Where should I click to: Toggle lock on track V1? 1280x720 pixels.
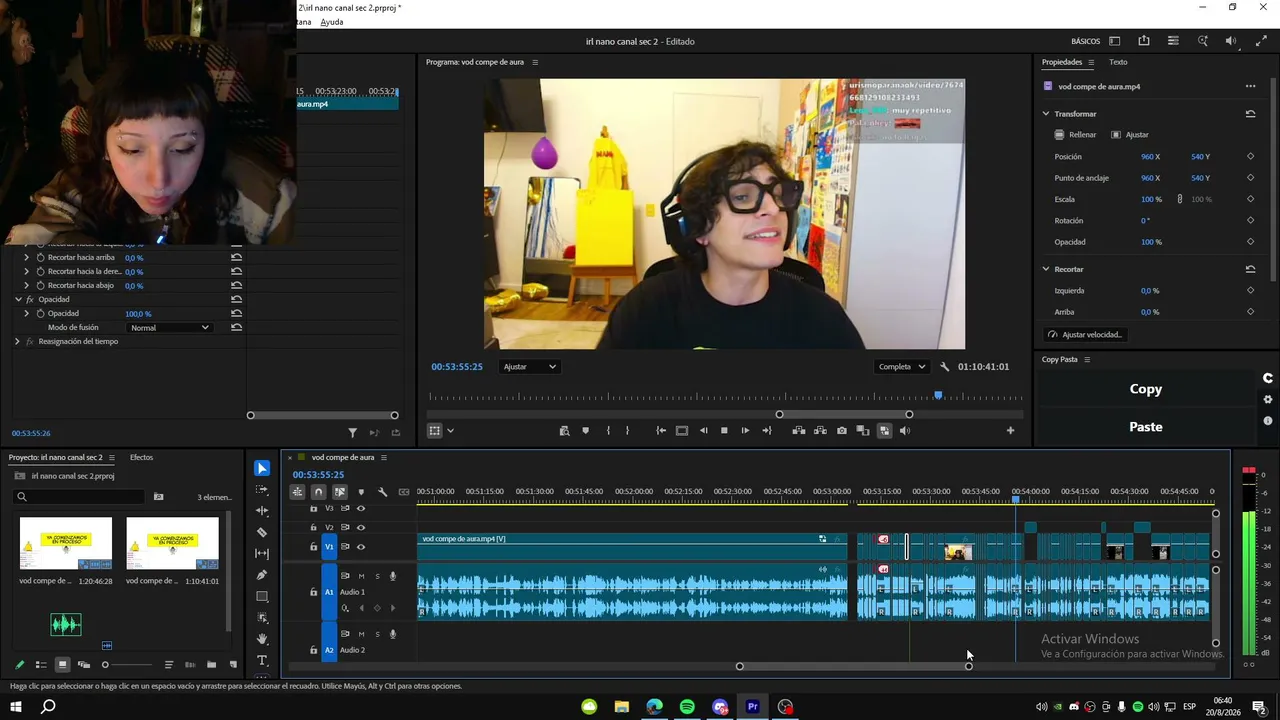tap(313, 547)
